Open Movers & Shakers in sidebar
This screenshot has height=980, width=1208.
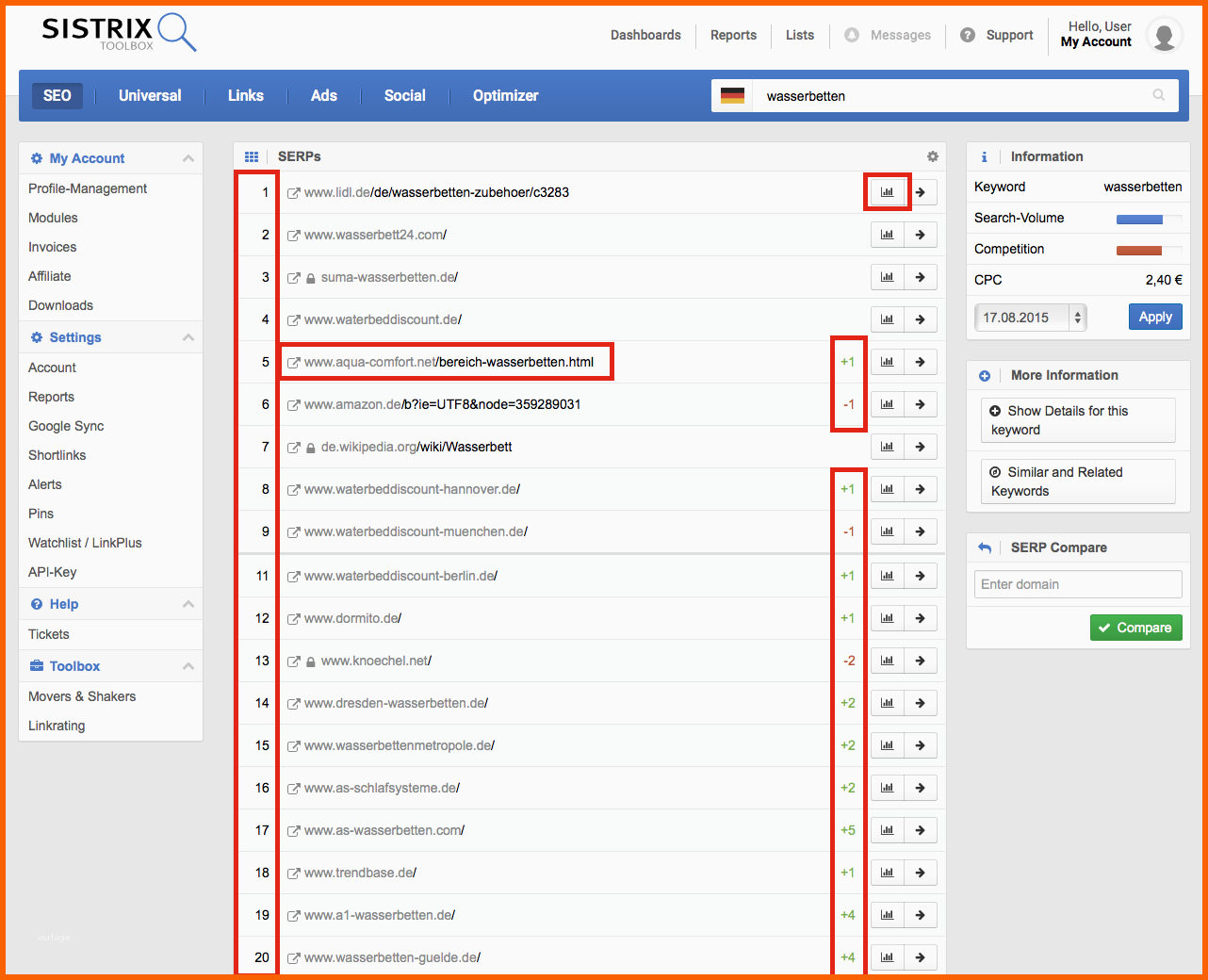tap(82, 696)
